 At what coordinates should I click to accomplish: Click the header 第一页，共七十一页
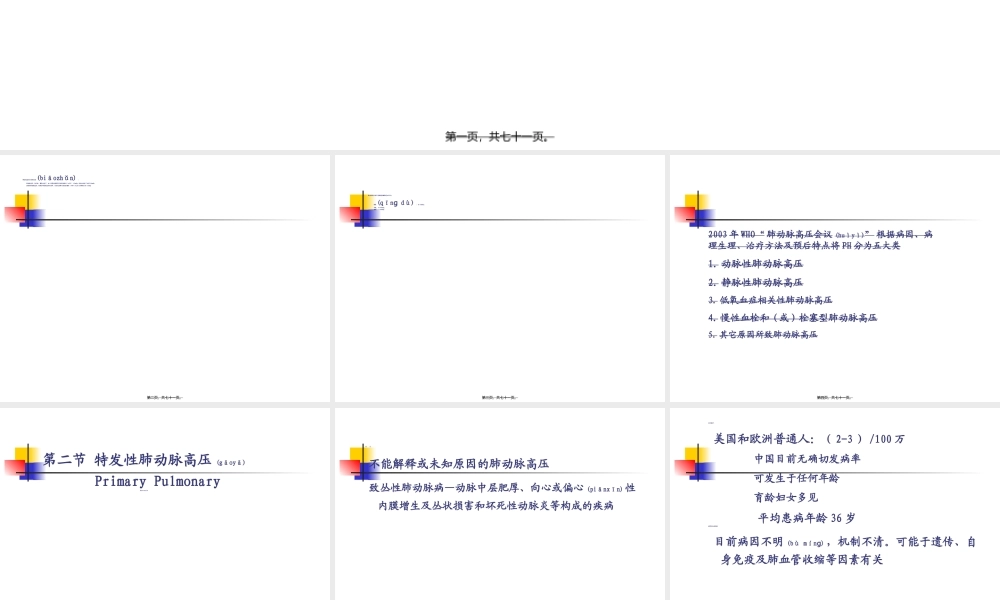500,136
